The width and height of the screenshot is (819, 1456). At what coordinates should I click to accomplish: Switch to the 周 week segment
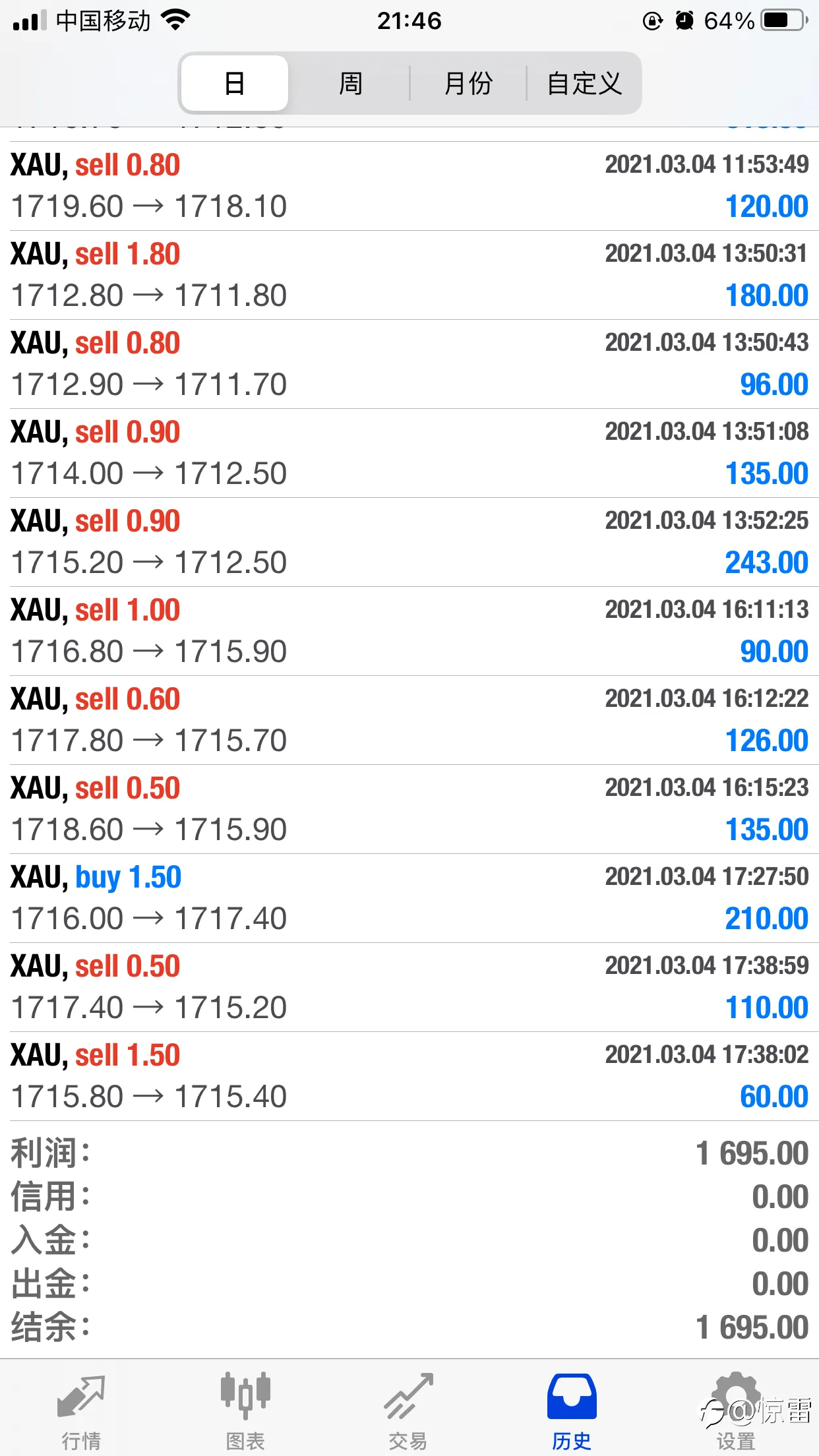[x=350, y=83]
